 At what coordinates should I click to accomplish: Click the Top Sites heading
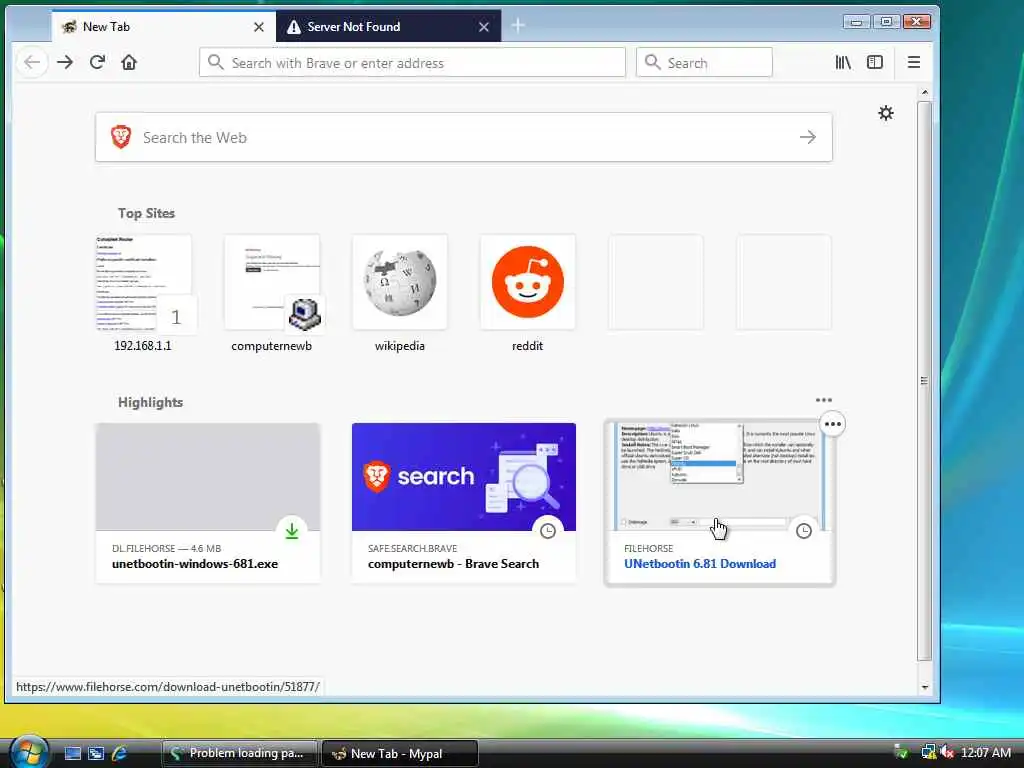(146, 214)
